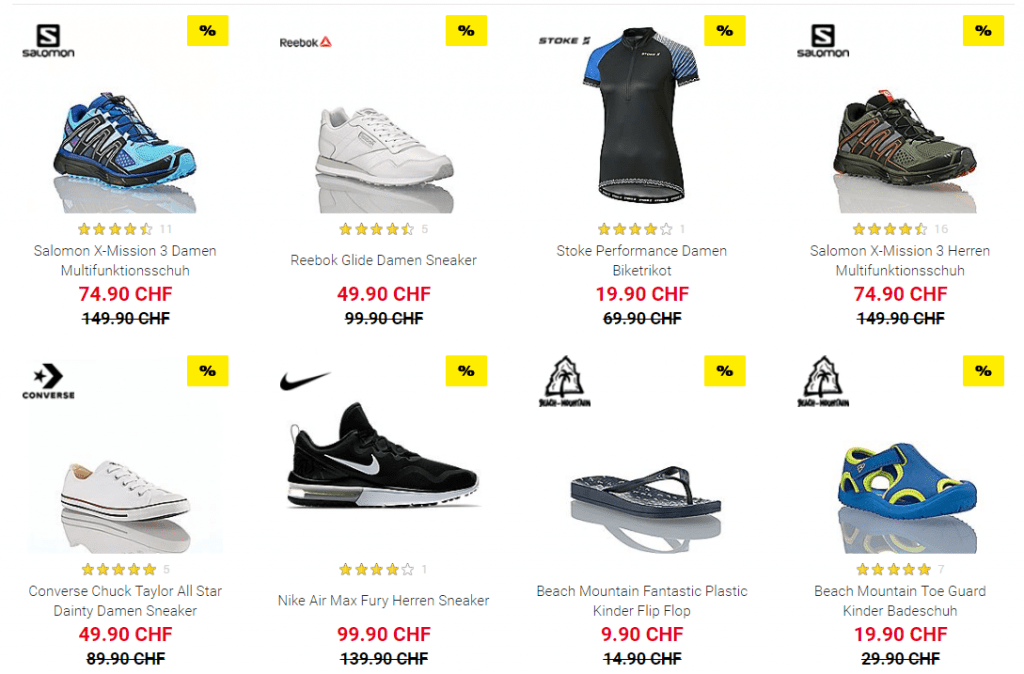Open the Beach Mountain Fantastic Plastic Flip Flop link
This screenshot has width=1024, height=674.
point(641,601)
